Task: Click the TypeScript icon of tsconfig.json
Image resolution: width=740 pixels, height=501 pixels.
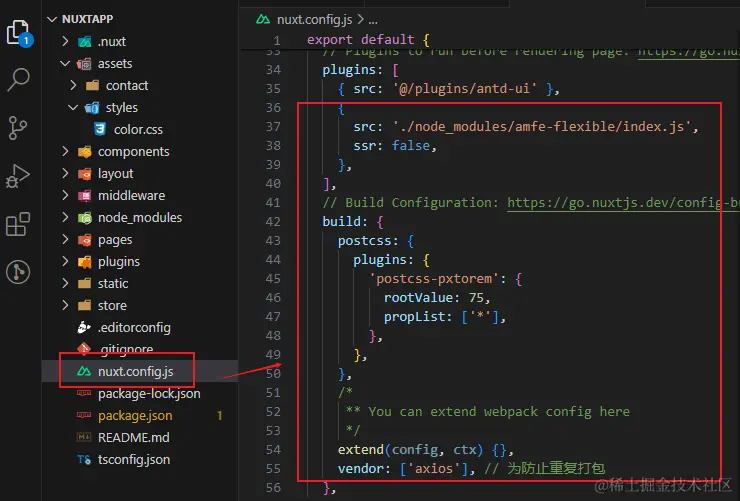Action: tap(84, 459)
